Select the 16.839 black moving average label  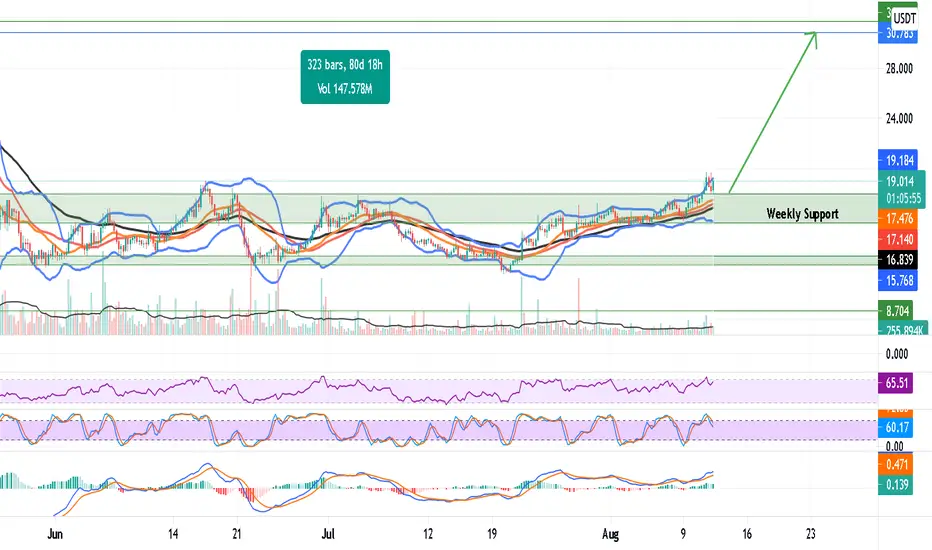898,259
